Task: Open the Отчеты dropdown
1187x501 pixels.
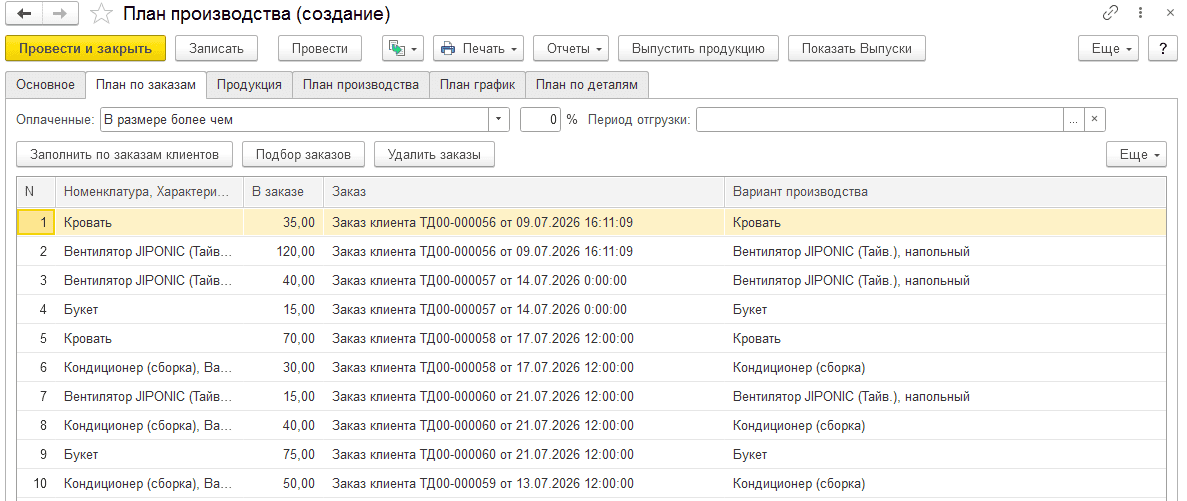Action: click(572, 48)
